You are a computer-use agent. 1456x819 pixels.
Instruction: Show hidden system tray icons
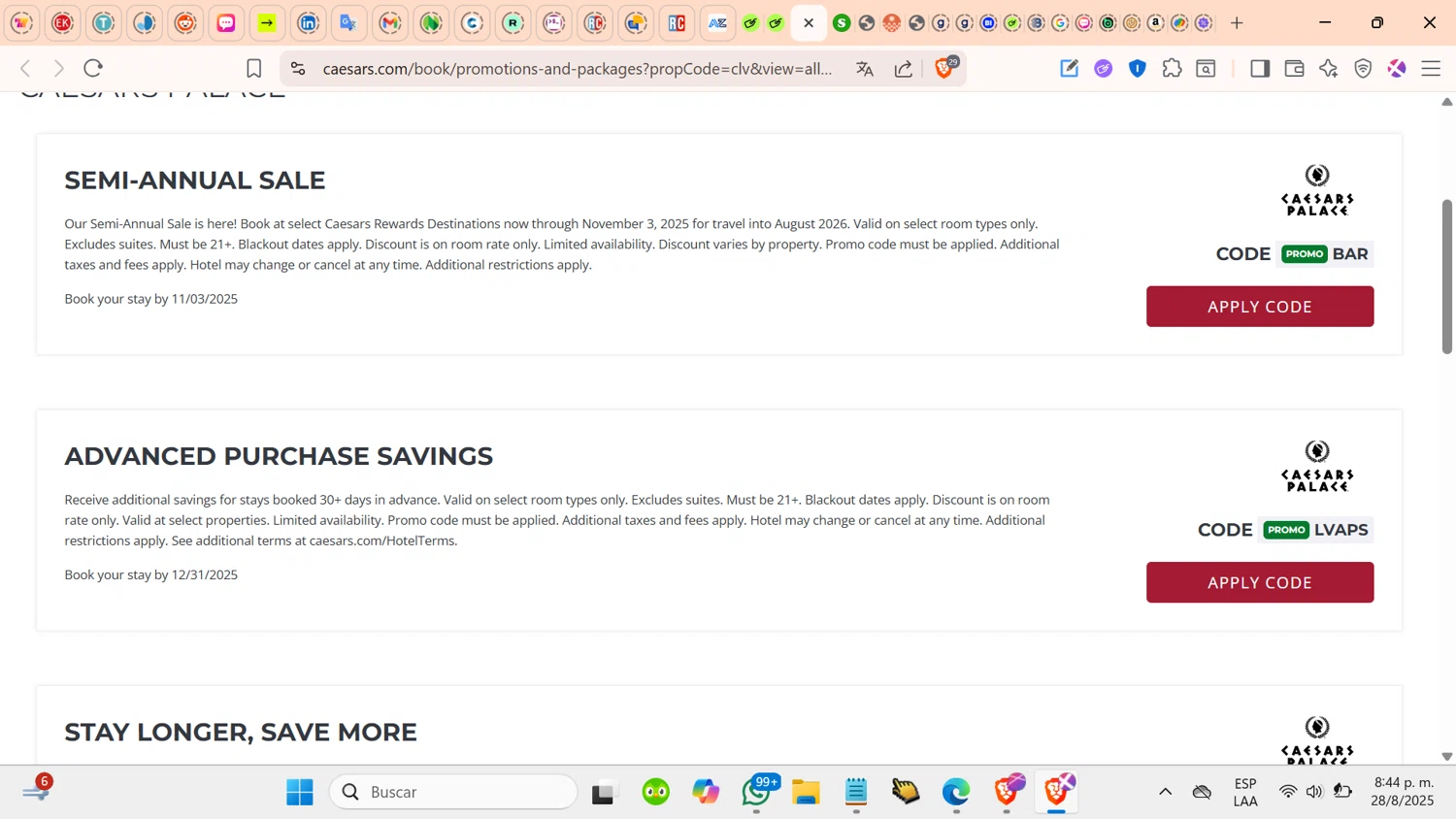click(1165, 792)
